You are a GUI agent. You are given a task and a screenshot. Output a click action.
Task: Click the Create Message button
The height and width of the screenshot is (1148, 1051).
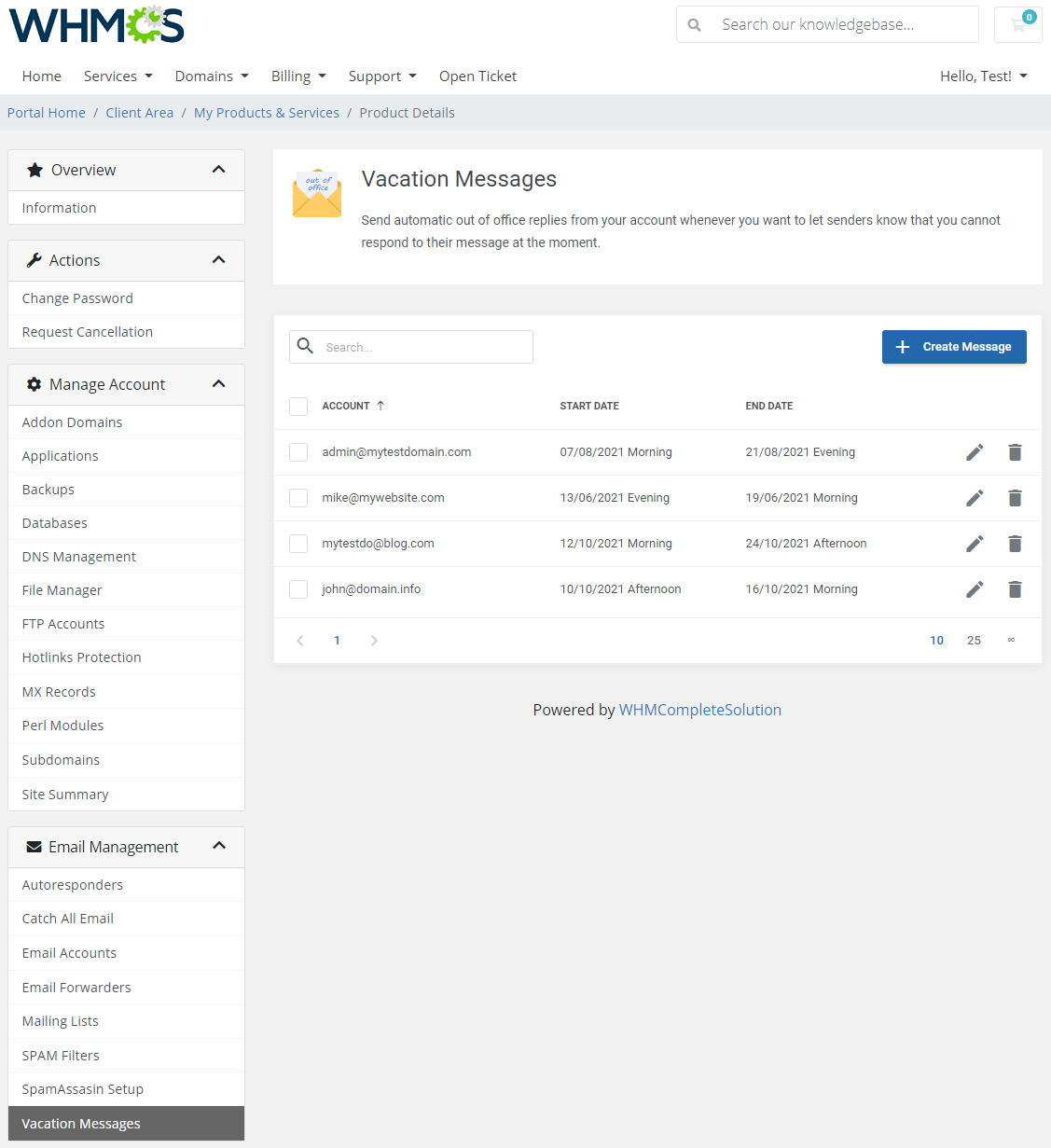pos(953,346)
